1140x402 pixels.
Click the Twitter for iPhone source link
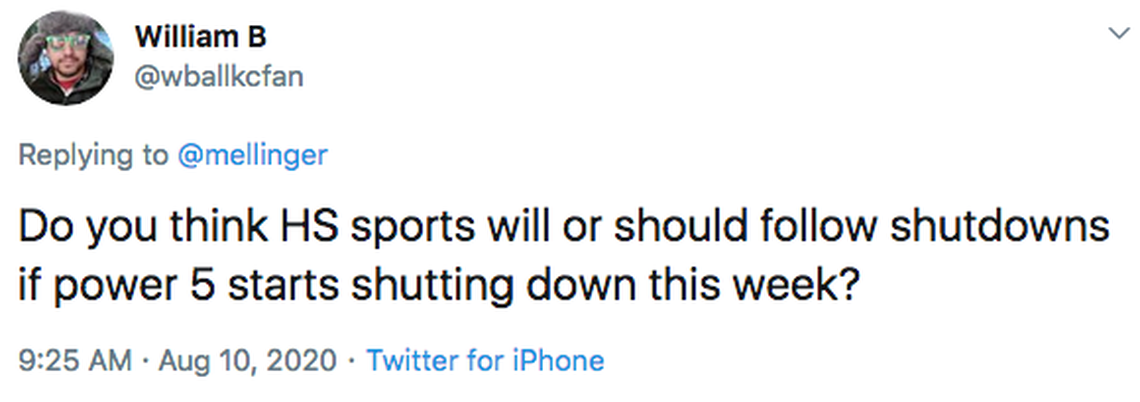485,360
